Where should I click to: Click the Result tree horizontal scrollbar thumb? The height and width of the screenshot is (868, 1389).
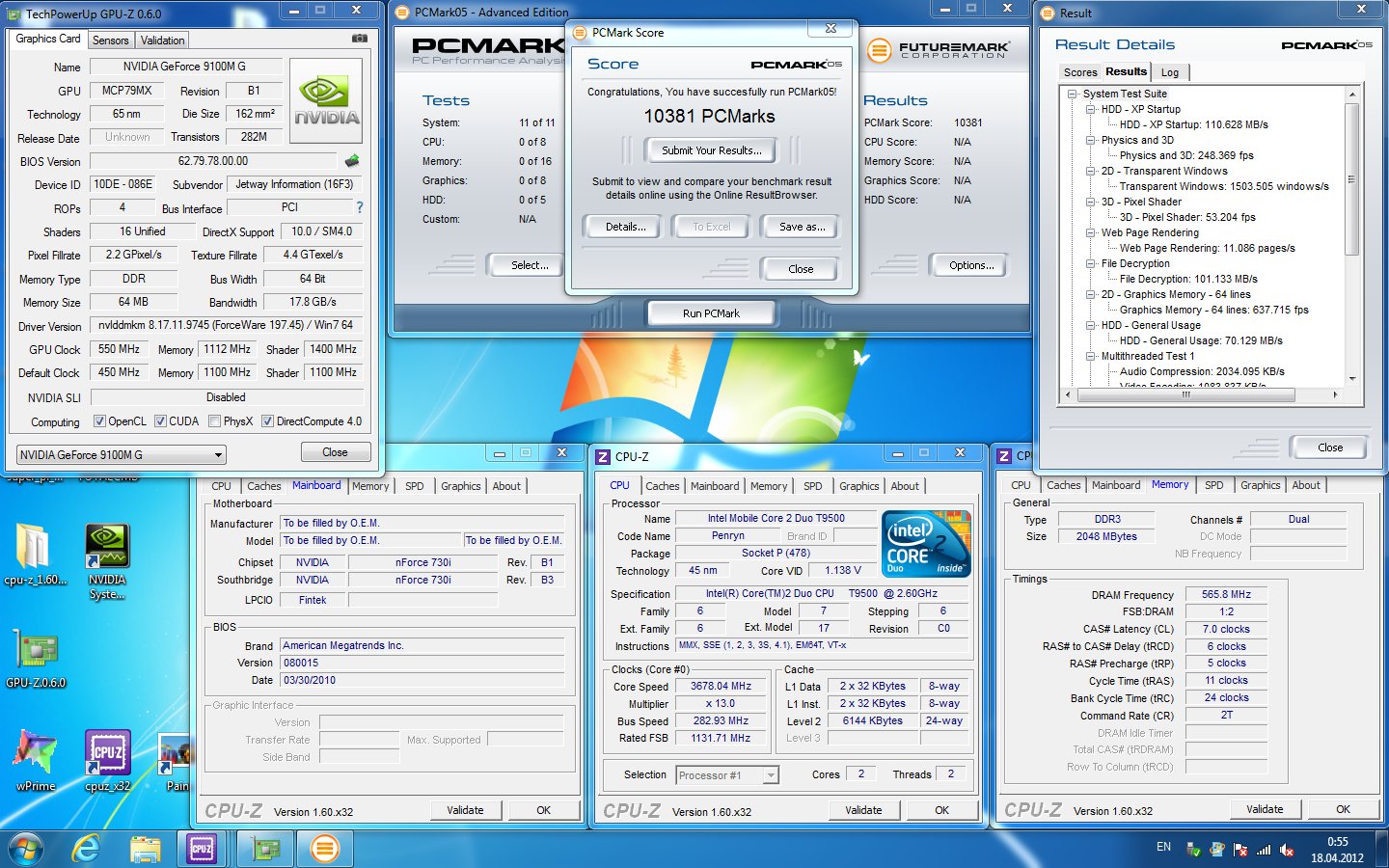click(1185, 394)
